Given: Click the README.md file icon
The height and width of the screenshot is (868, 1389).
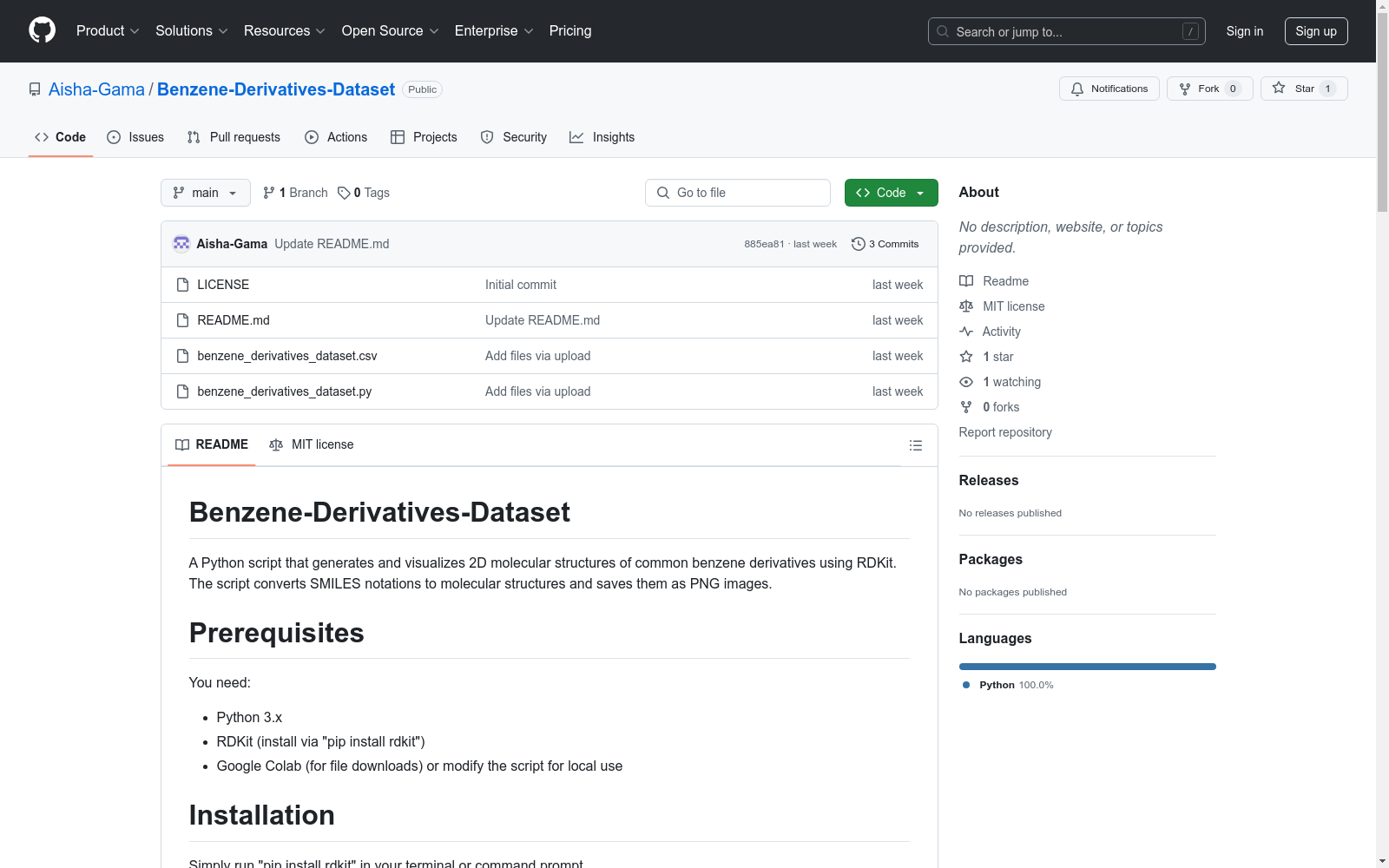Looking at the screenshot, I should pyautogui.click(x=182, y=320).
